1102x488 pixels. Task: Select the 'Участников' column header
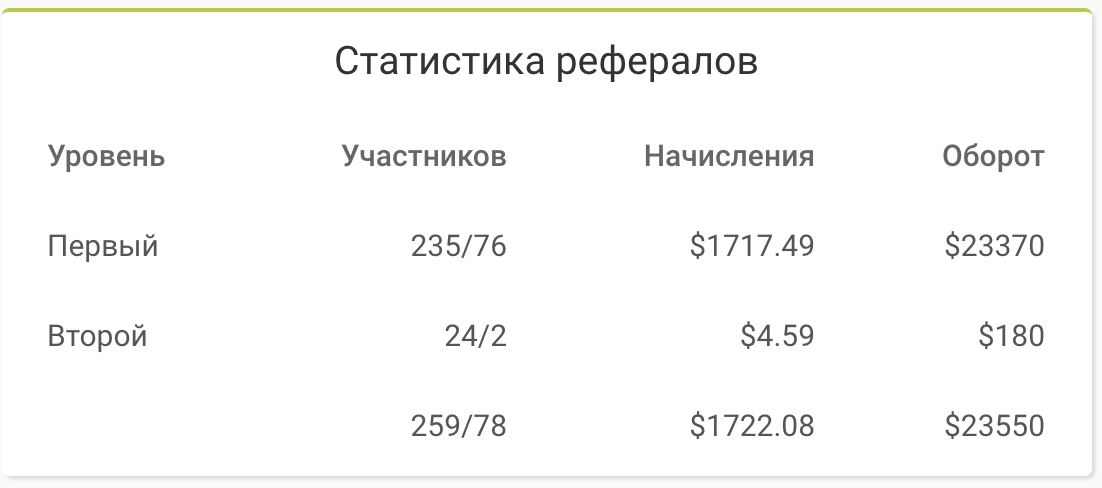click(x=424, y=156)
